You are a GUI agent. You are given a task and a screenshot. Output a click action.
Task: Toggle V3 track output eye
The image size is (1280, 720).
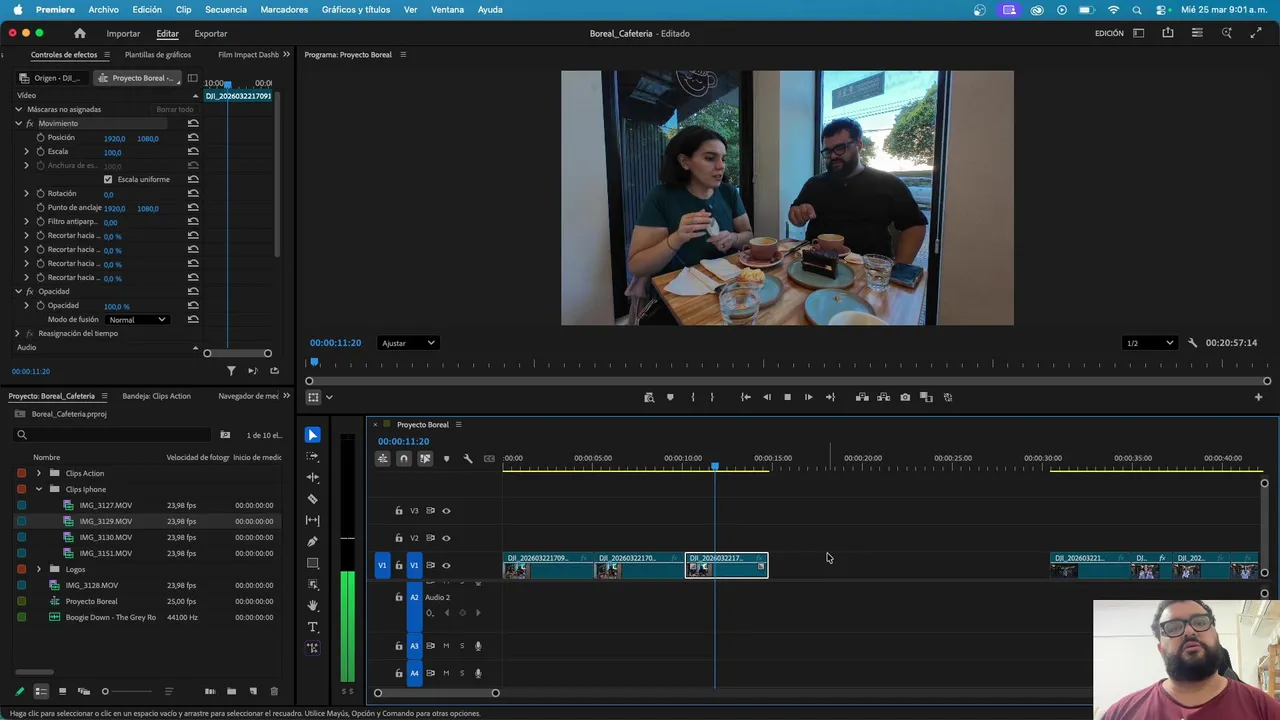446,511
